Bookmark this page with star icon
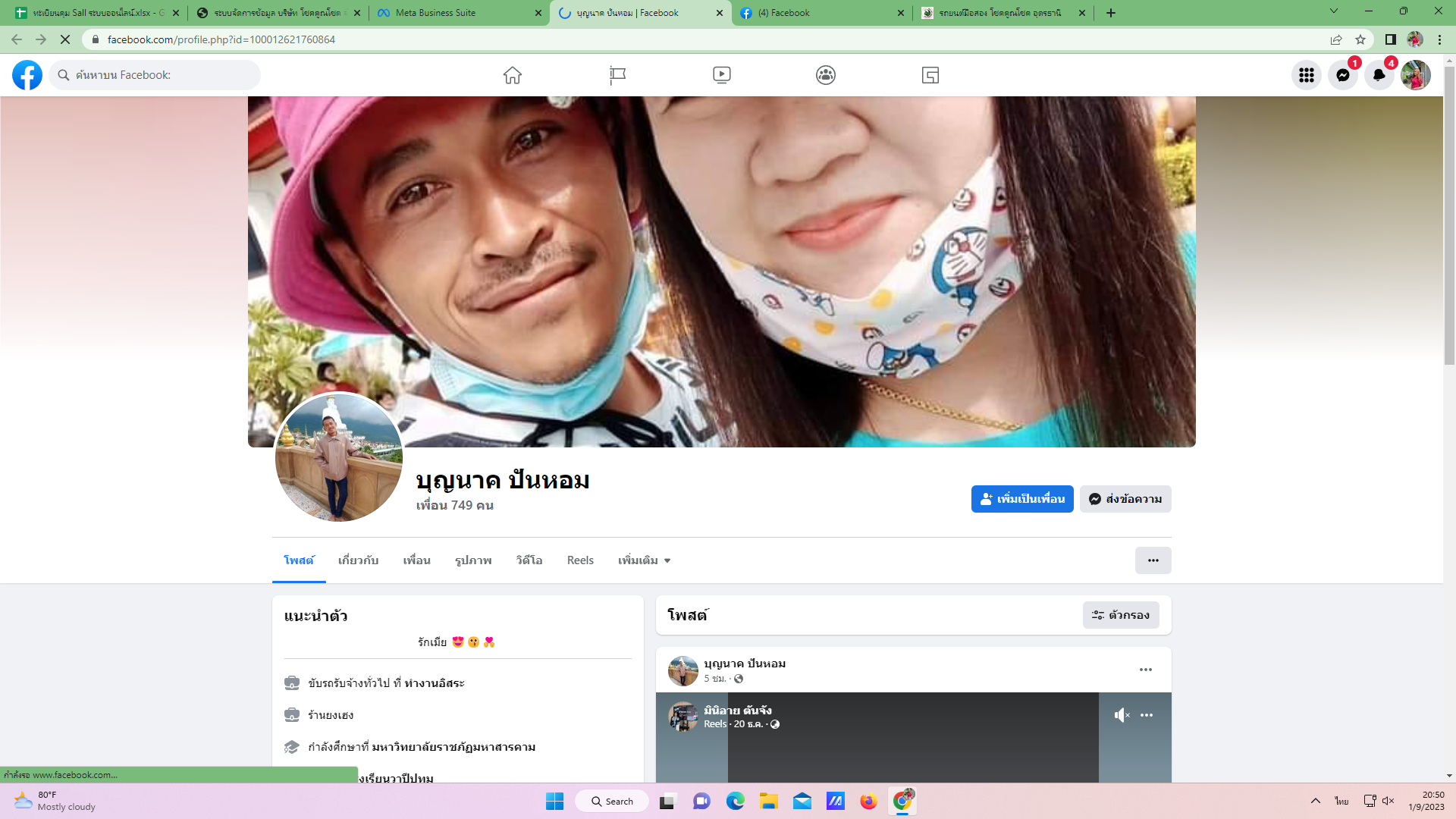 [1360, 39]
